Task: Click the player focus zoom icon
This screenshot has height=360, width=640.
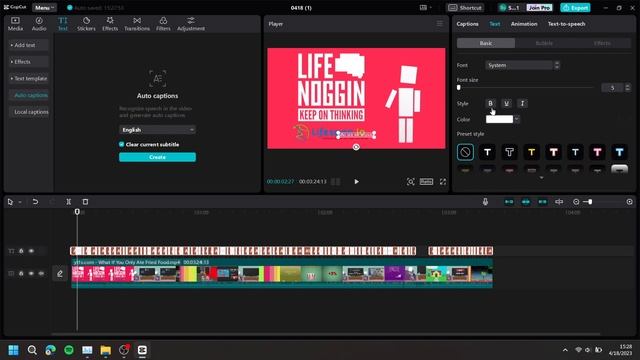Action: pos(411,182)
